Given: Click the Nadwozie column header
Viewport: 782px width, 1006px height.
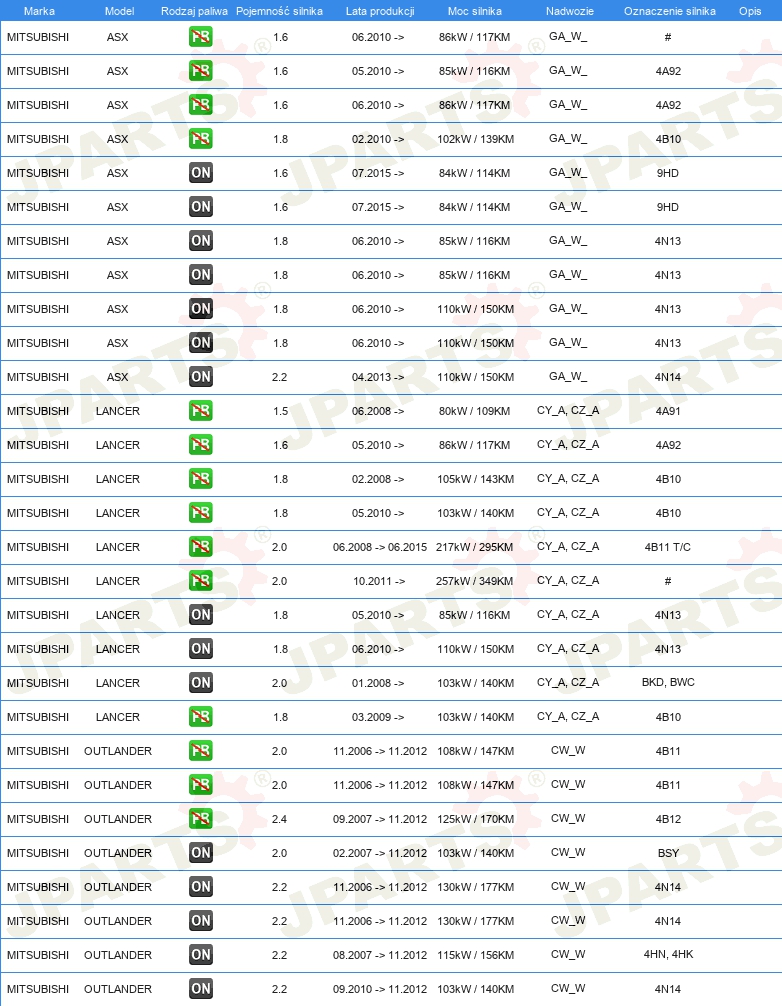Looking at the screenshot, I should point(570,11).
